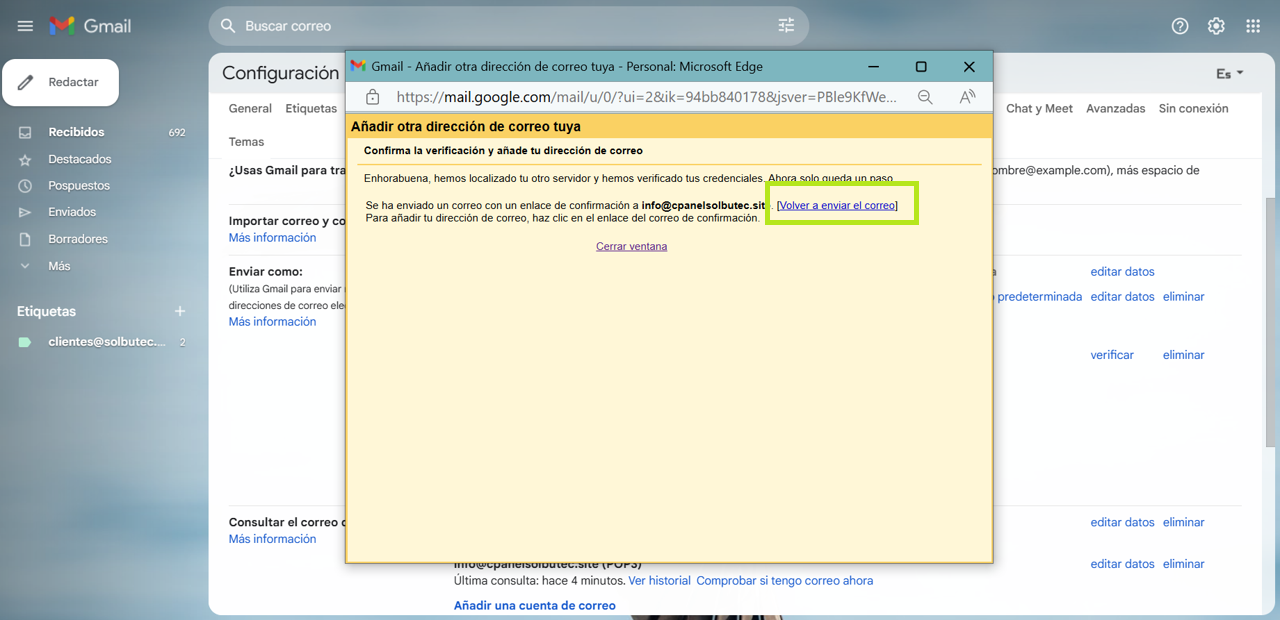
Task: Click the zoom magnifier in popup address bar
Action: pos(925,97)
